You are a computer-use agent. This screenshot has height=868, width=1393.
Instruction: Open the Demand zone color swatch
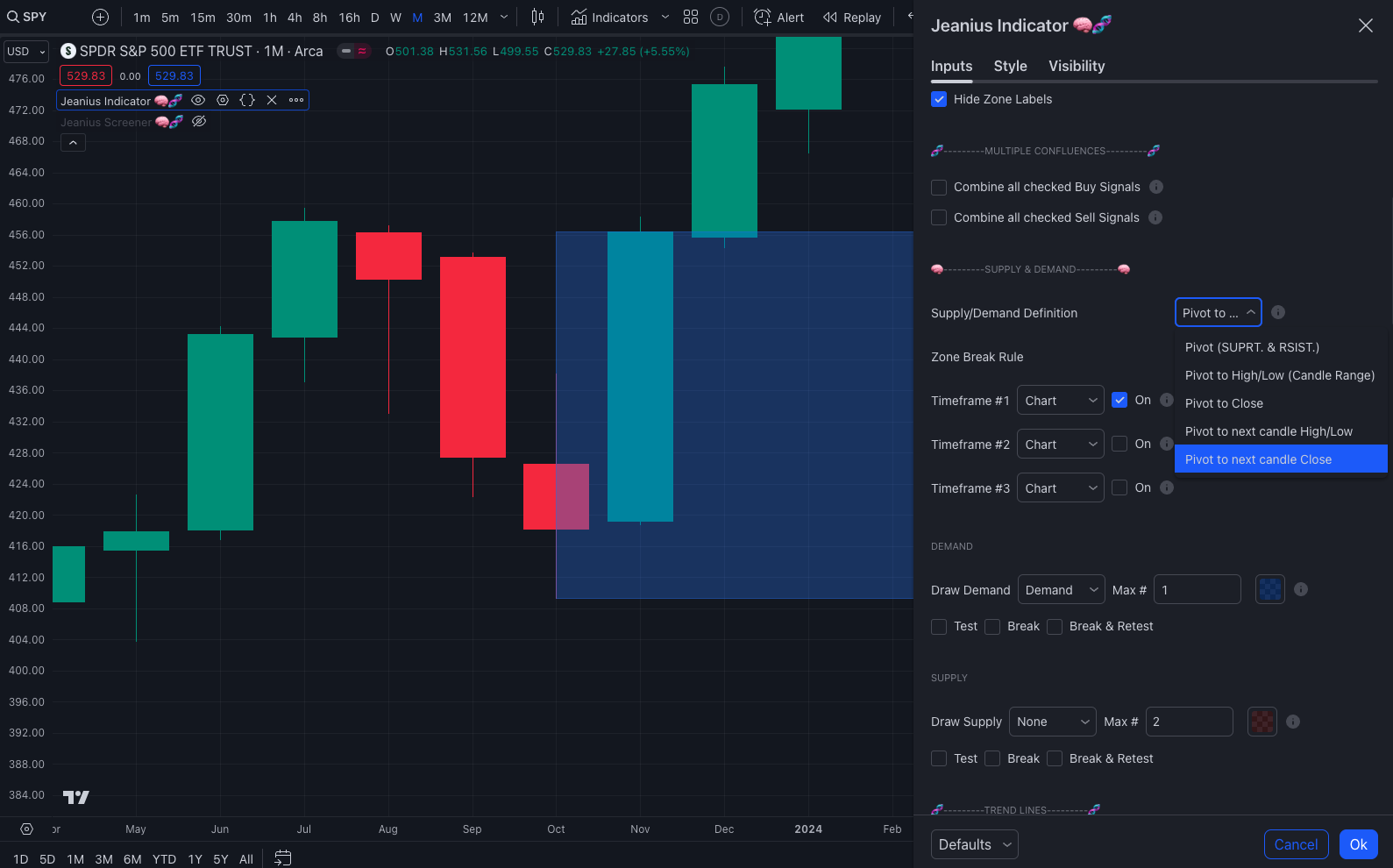pos(1270,589)
